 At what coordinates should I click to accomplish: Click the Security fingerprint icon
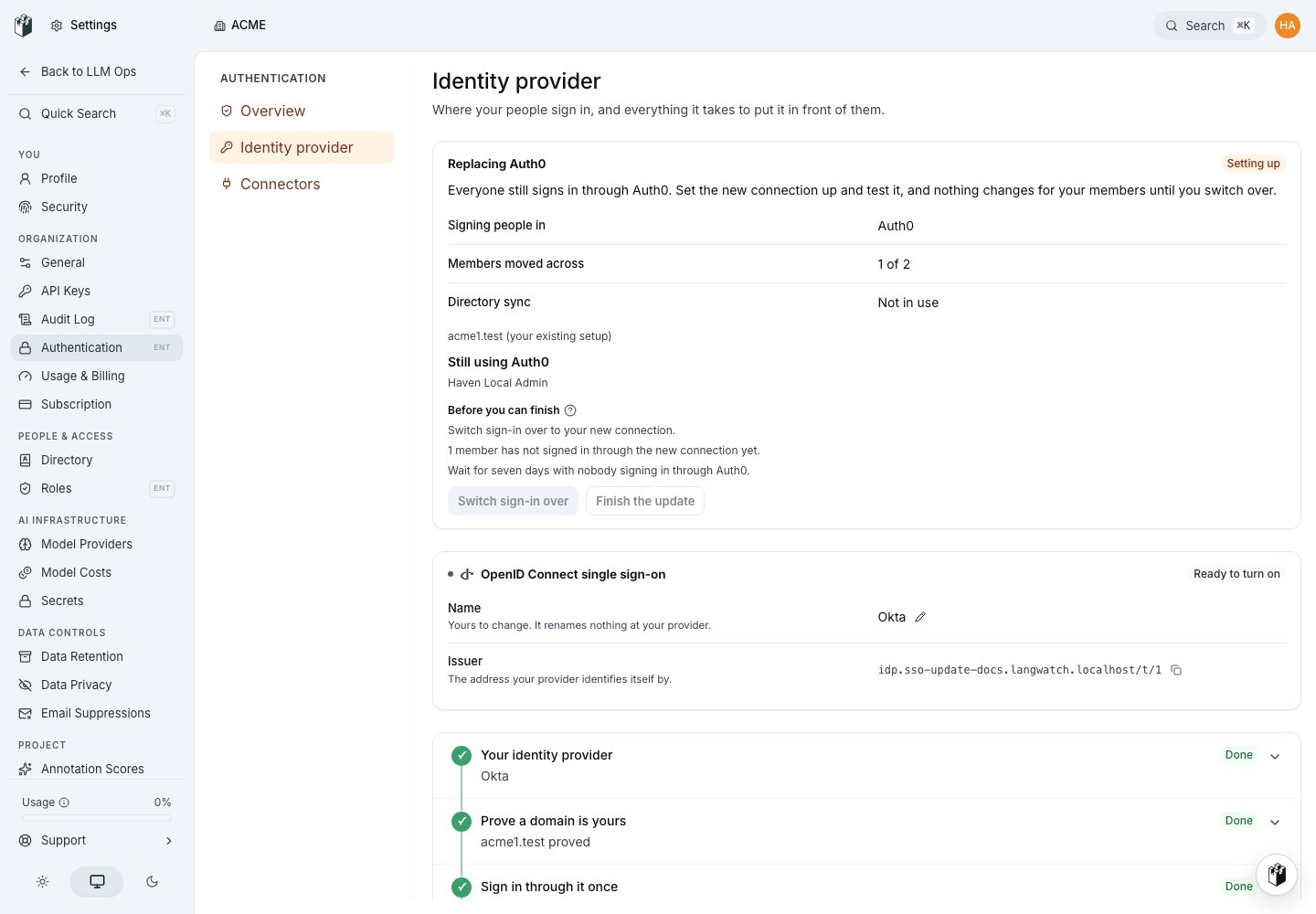[x=26, y=207]
